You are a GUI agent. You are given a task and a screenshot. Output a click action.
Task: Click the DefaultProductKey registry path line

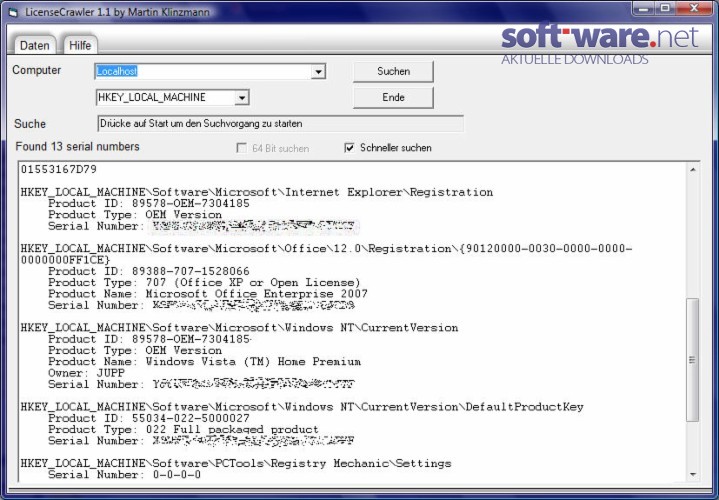[x=302, y=407]
